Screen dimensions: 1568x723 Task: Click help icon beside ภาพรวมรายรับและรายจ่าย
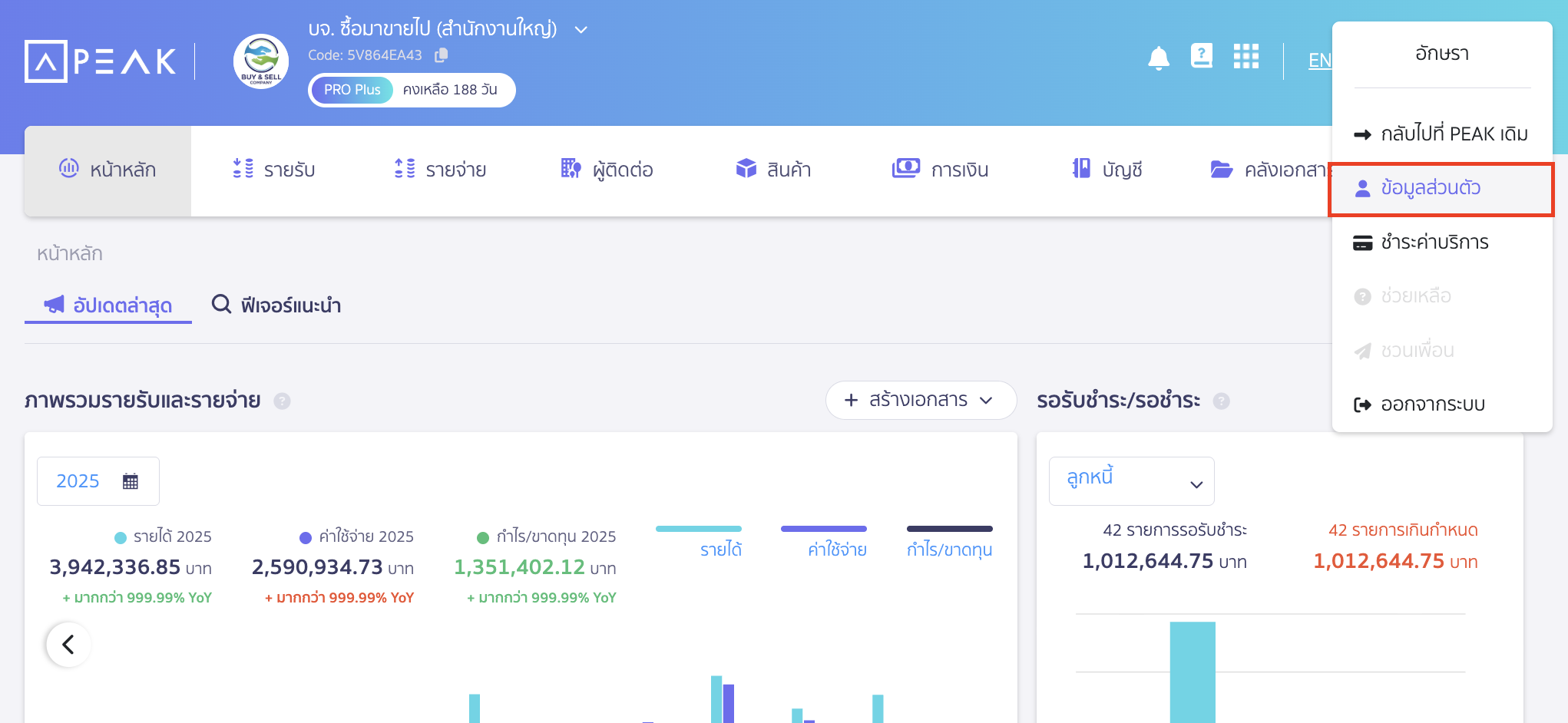(282, 401)
